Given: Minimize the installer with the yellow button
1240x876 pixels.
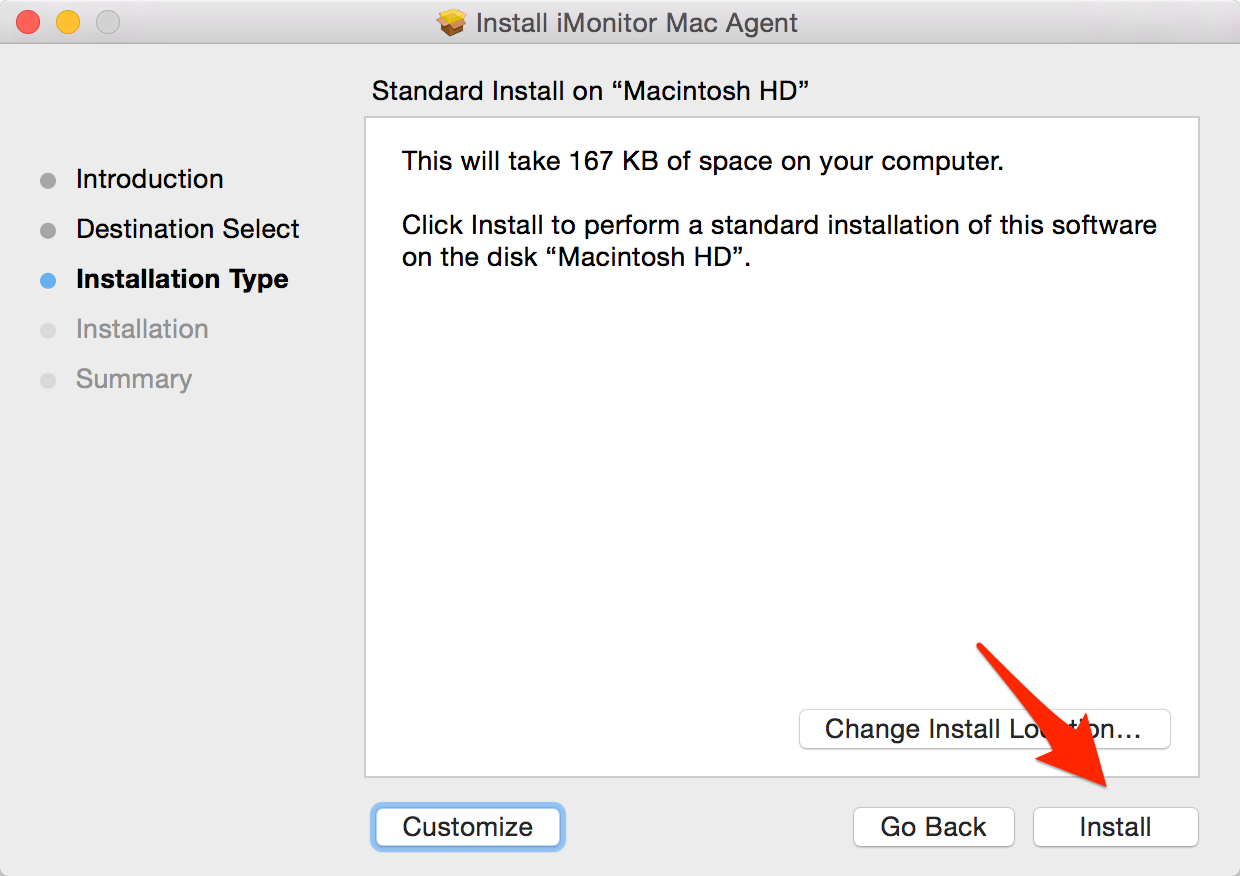Looking at the screenshot, I should (x=67, y=22).
